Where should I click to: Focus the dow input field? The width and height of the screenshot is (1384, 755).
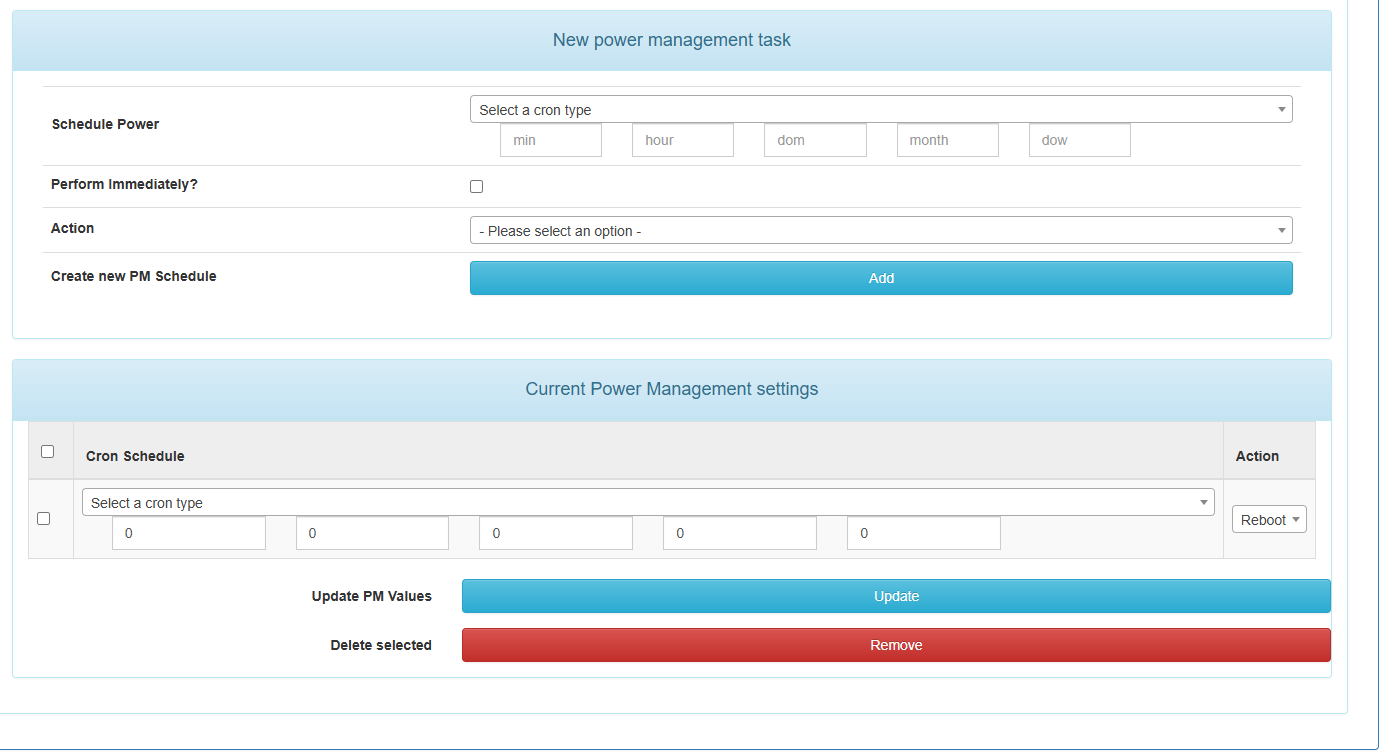pyautogui.click(x=1079, y=140)
